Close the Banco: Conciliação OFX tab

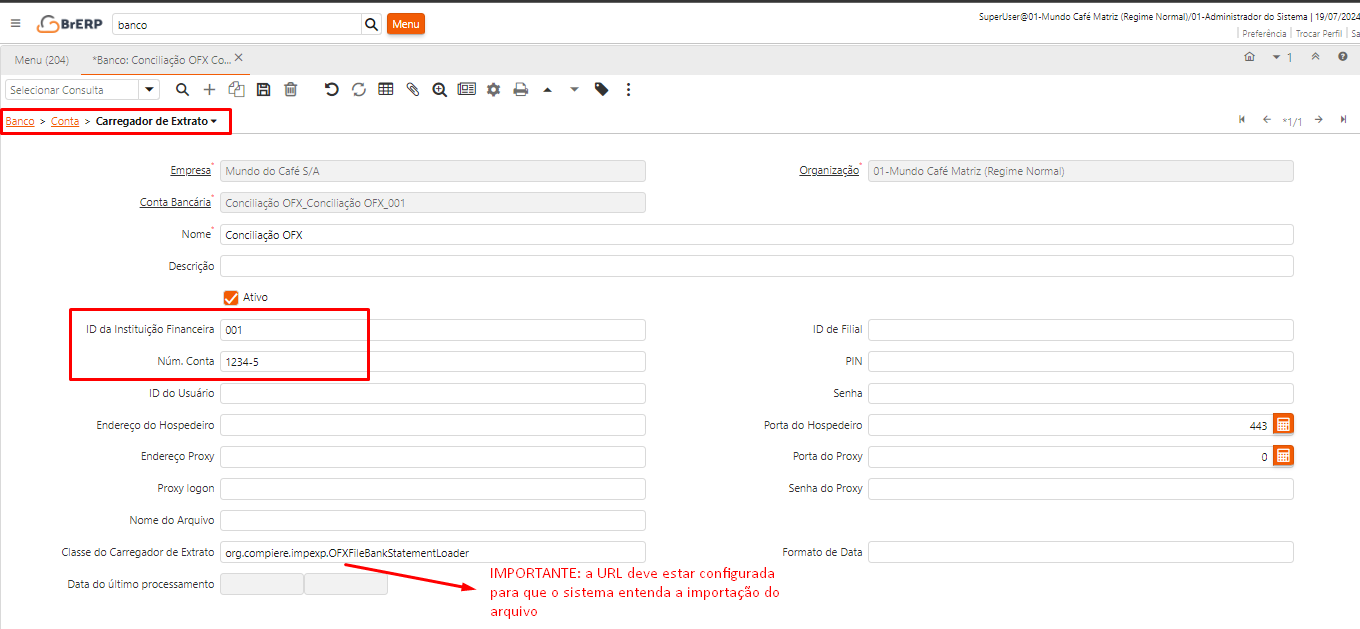pyautogui.click(x=239, y=58)
